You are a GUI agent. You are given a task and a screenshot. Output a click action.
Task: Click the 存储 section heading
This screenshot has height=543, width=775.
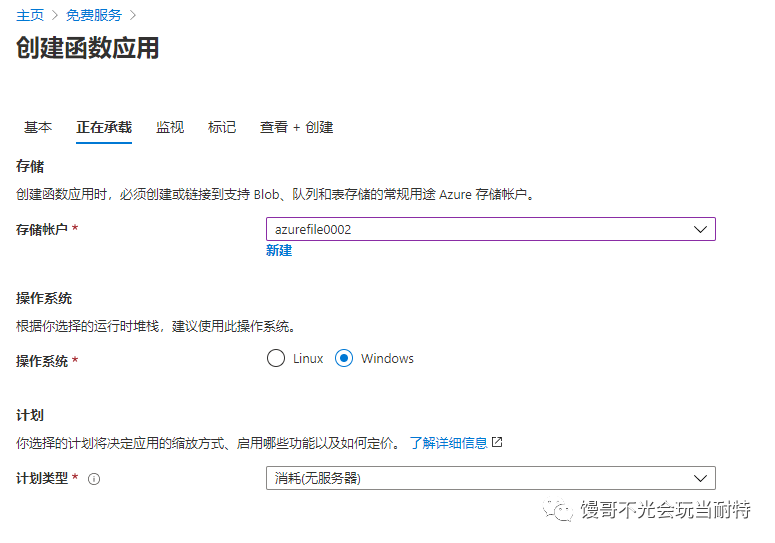point(30,167)
